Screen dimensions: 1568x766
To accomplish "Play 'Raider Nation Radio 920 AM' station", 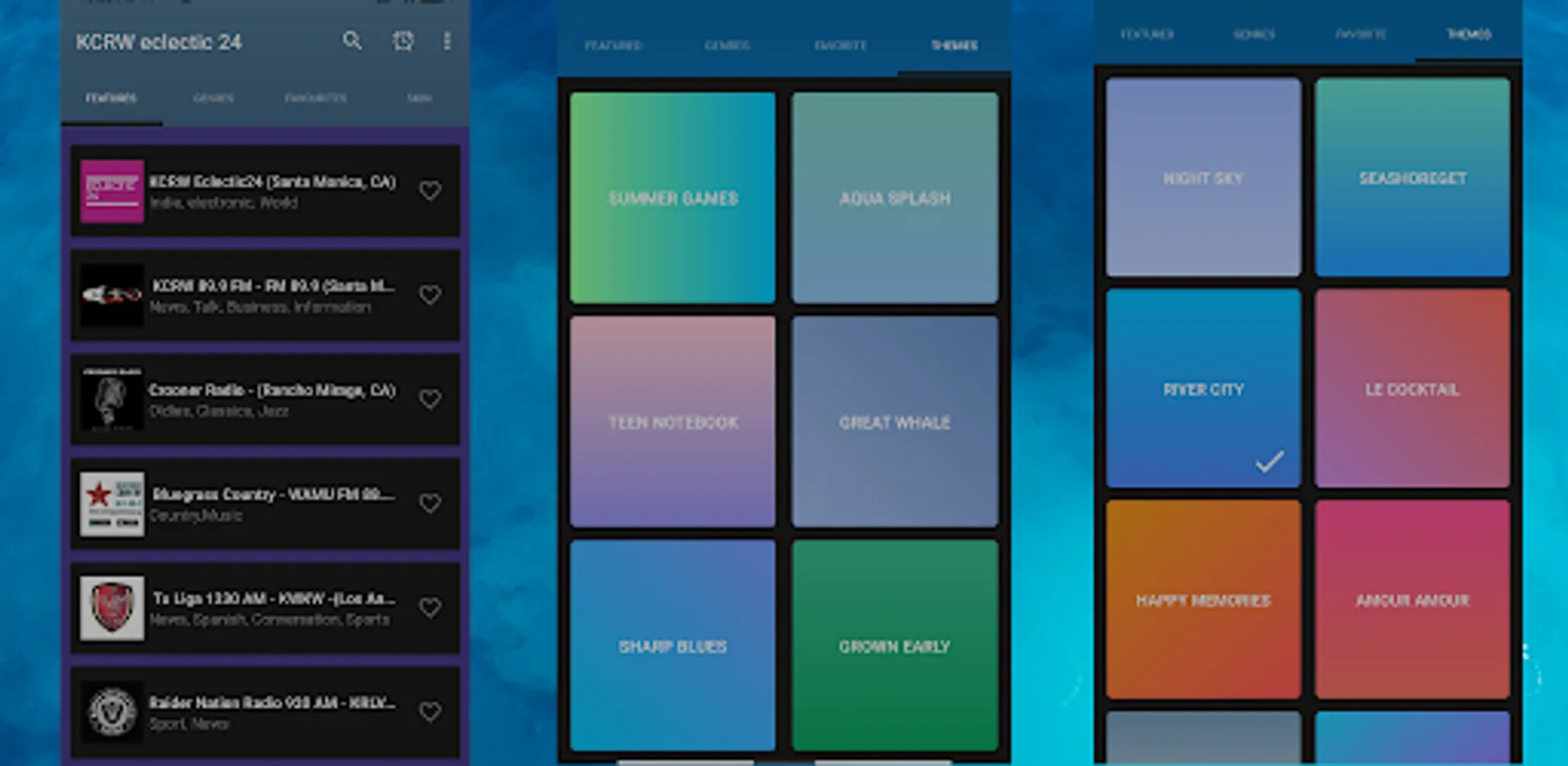I will (272, 703).
